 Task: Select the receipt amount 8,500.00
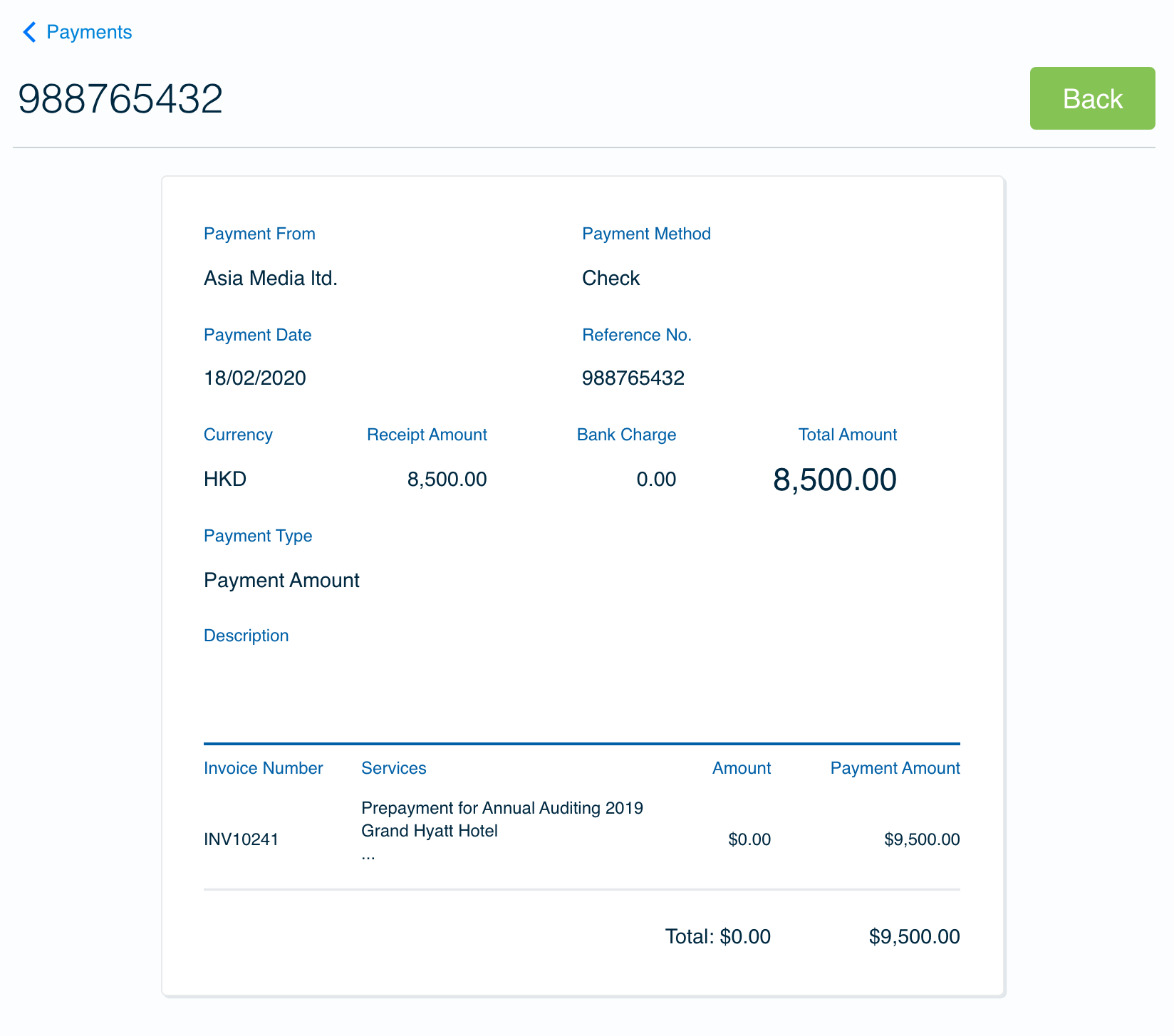click(447, 479)
